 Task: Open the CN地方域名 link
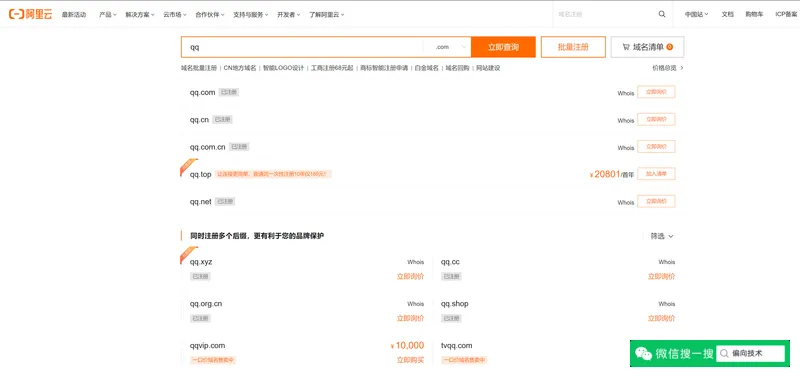tap(240, 68)
